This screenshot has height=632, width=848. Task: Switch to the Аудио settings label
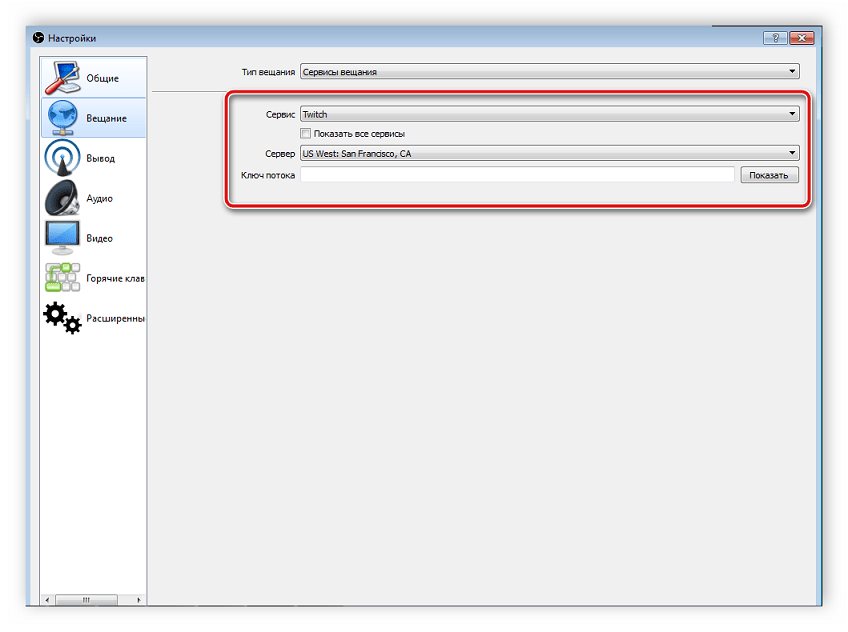point(99,199)
